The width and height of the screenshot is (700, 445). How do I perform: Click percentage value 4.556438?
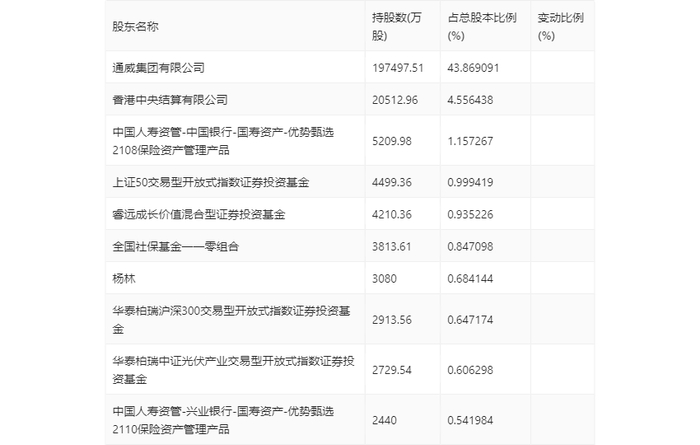[471, 100]
